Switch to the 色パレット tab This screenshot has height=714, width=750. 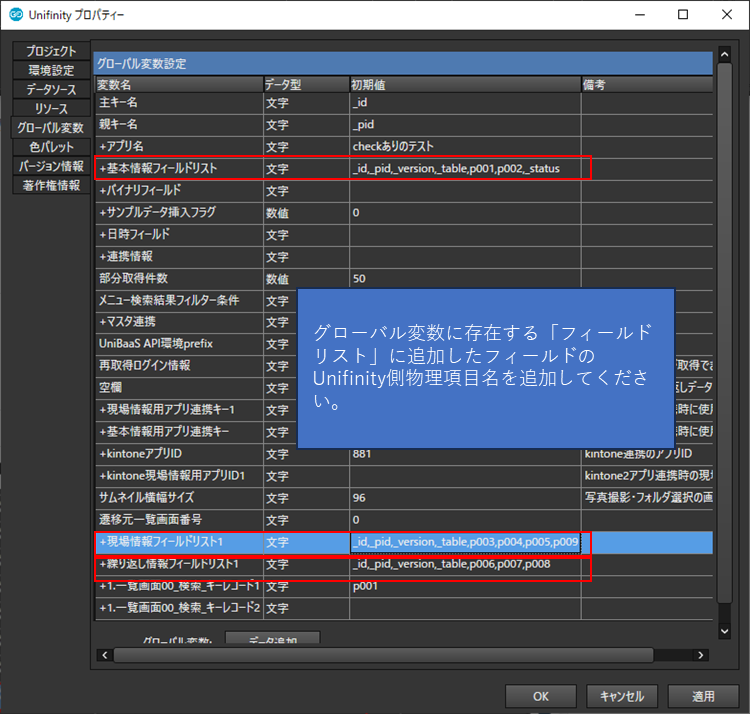coord(51,148)
